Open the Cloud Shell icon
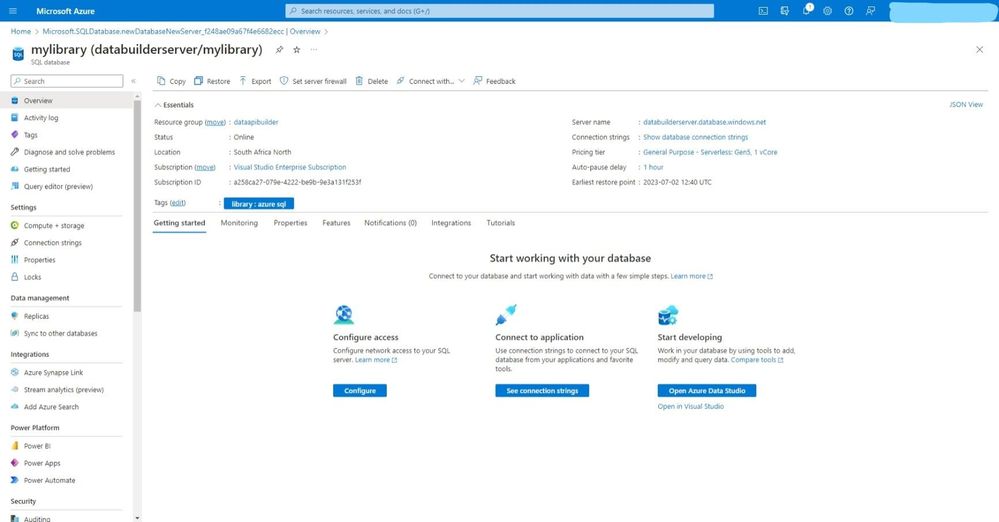This screenshot has height=522, width=999. (763, 11)
